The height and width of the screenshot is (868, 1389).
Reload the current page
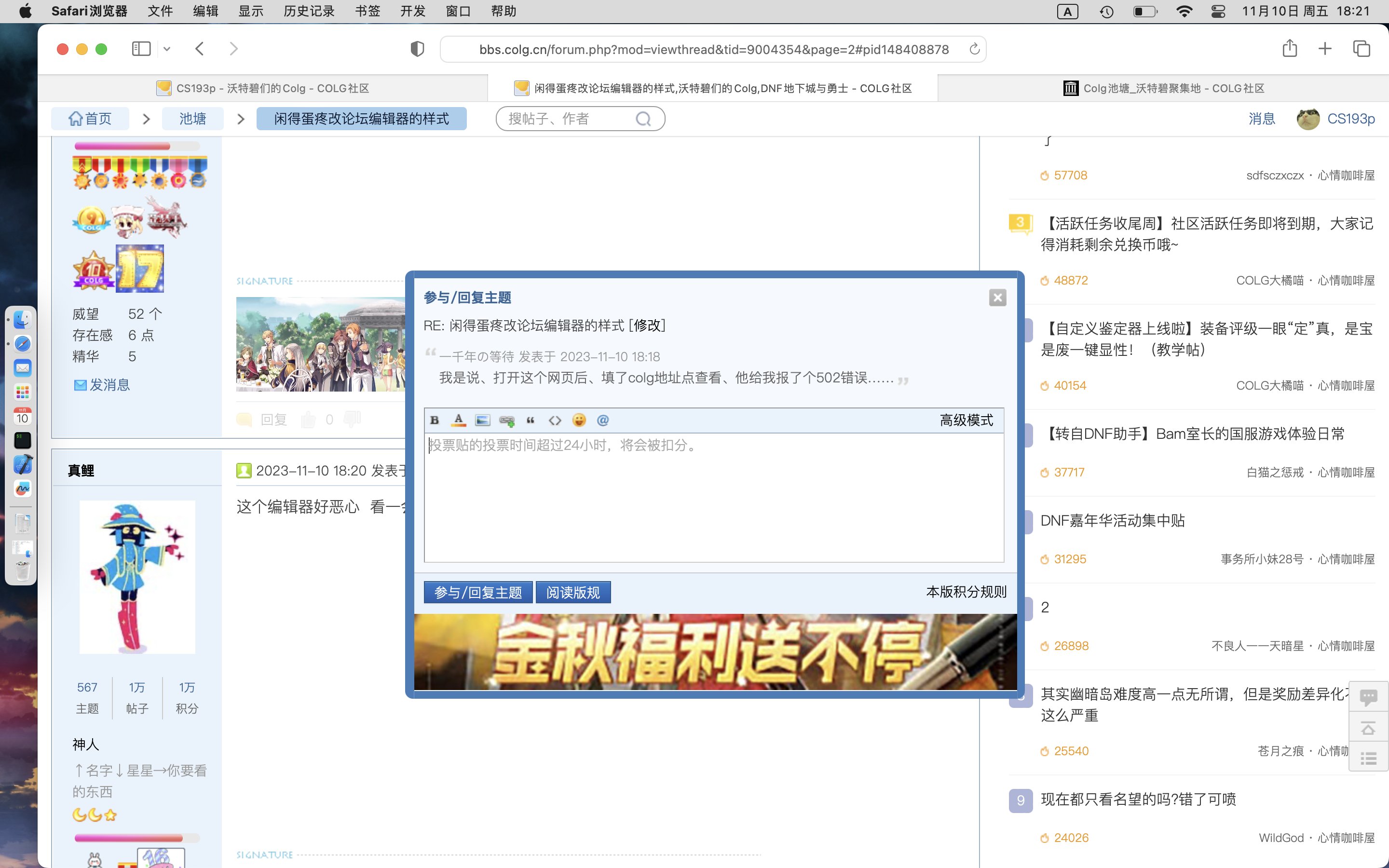(x=974, y=49)
